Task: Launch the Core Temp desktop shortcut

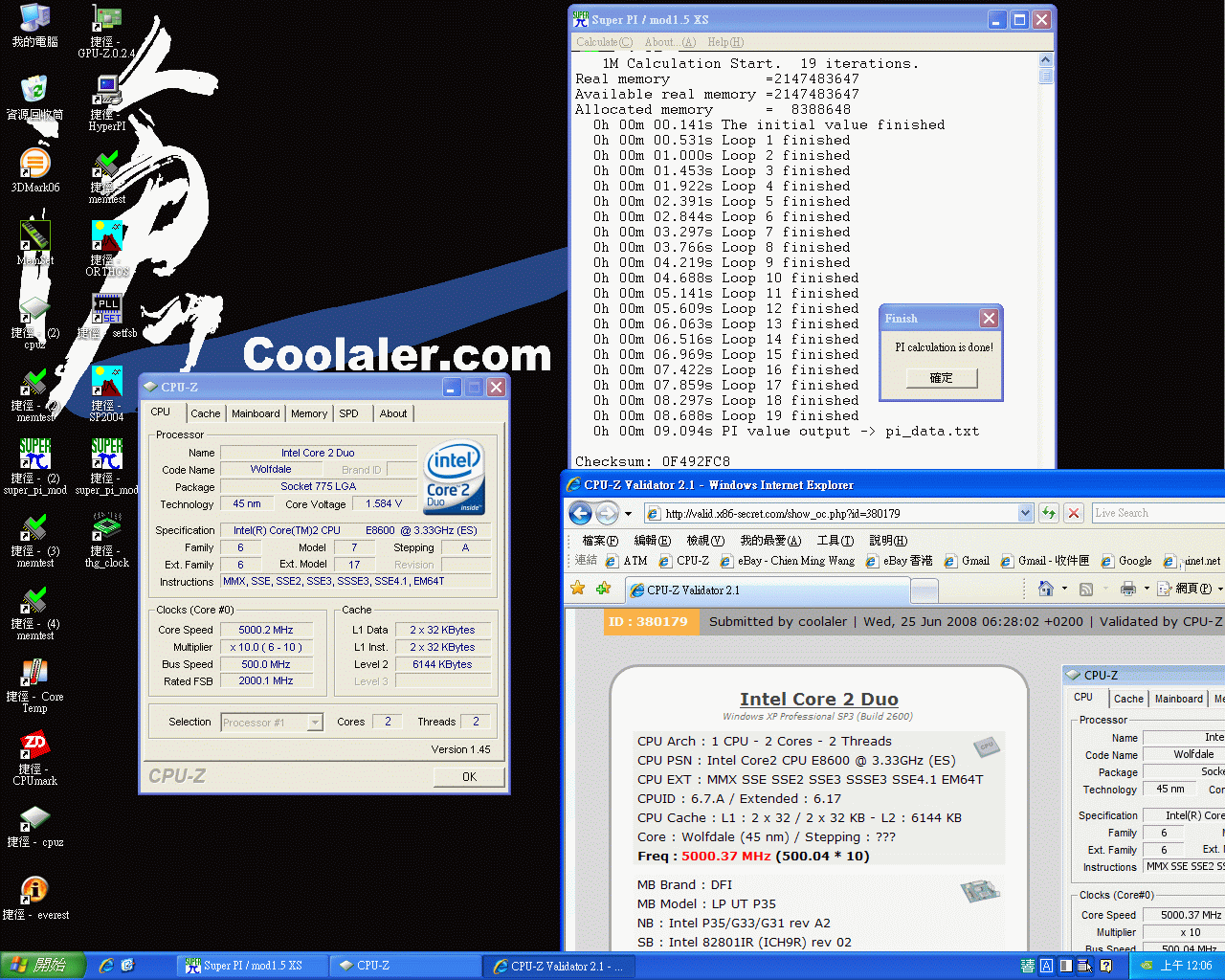Action: point(35,686)
